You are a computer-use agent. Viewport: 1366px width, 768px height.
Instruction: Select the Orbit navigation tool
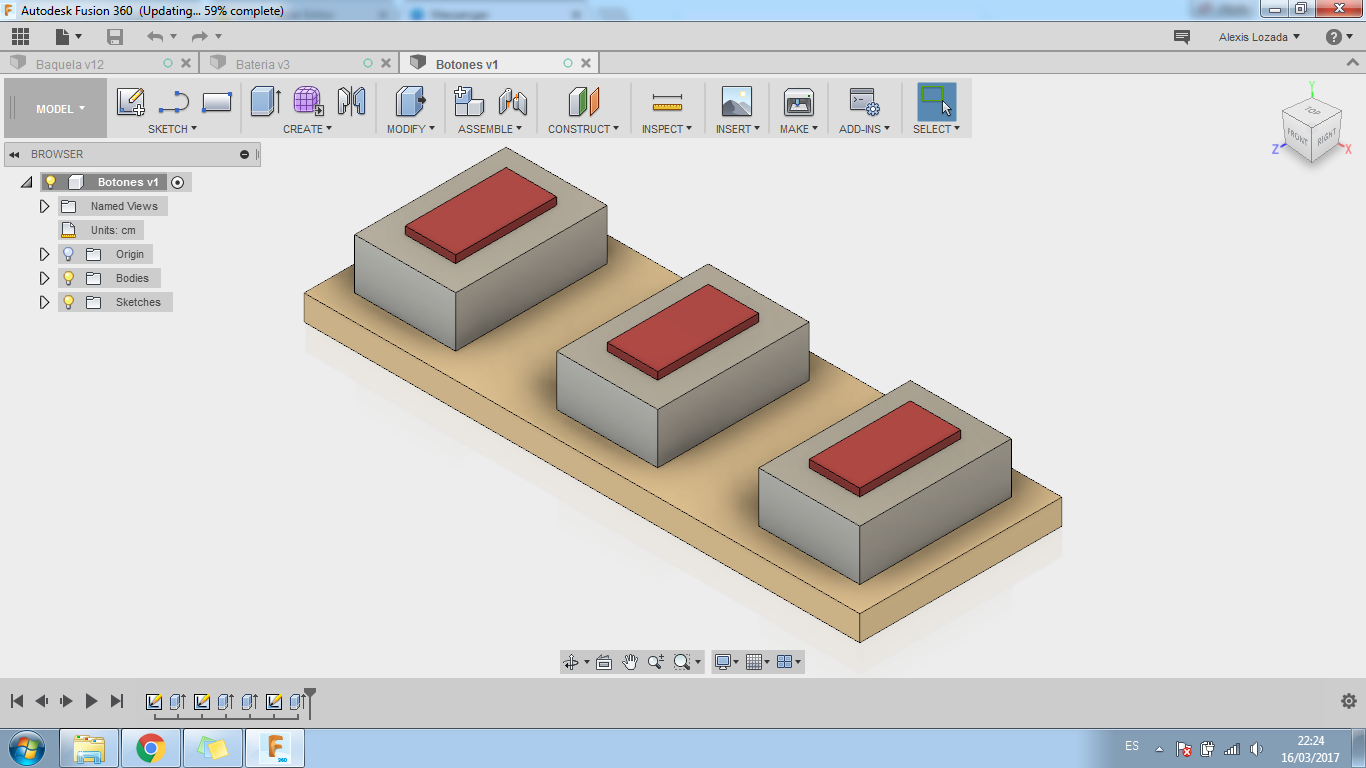coord(571,662)
